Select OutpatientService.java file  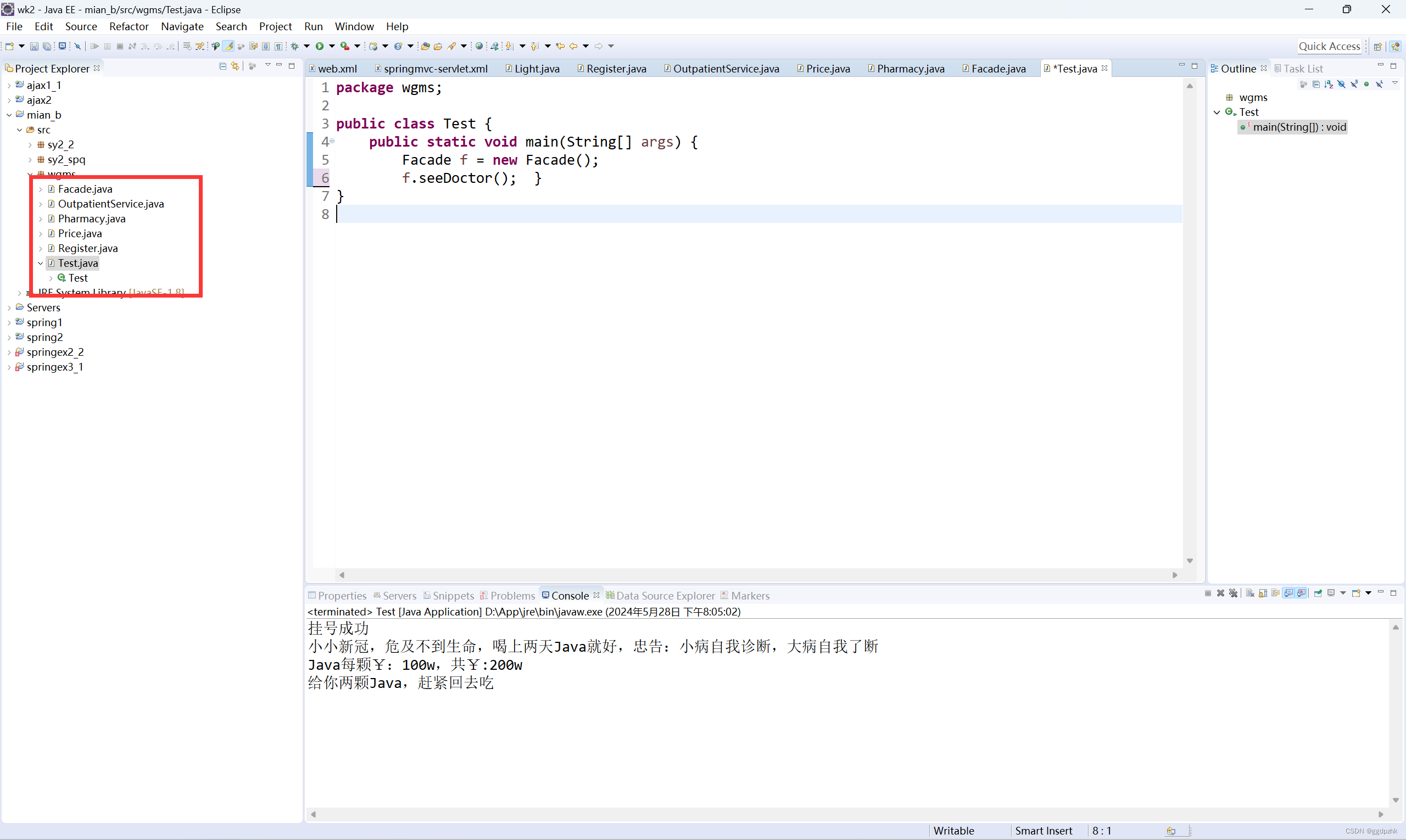pos(111,203)
